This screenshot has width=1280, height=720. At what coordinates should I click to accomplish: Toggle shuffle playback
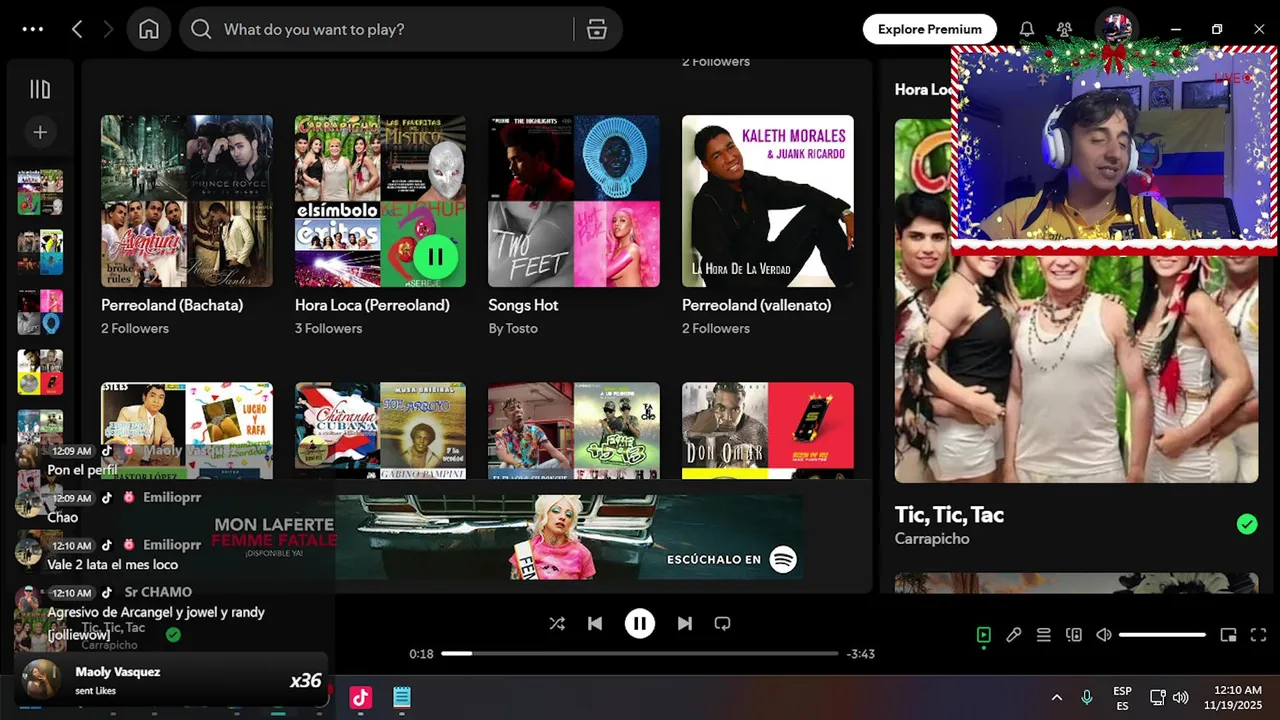point(557,623)
